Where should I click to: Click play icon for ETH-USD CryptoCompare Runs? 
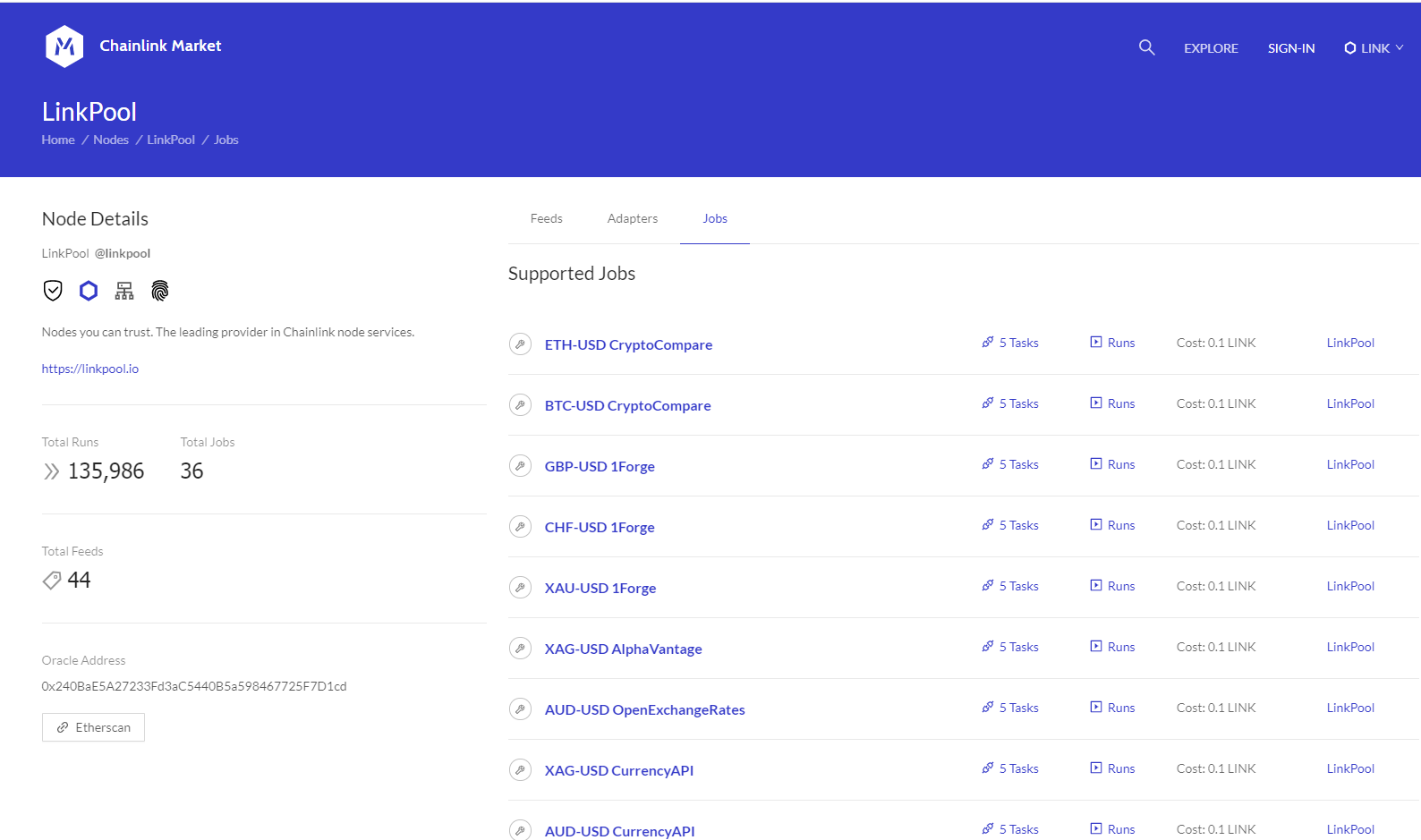pos(1096,342)
